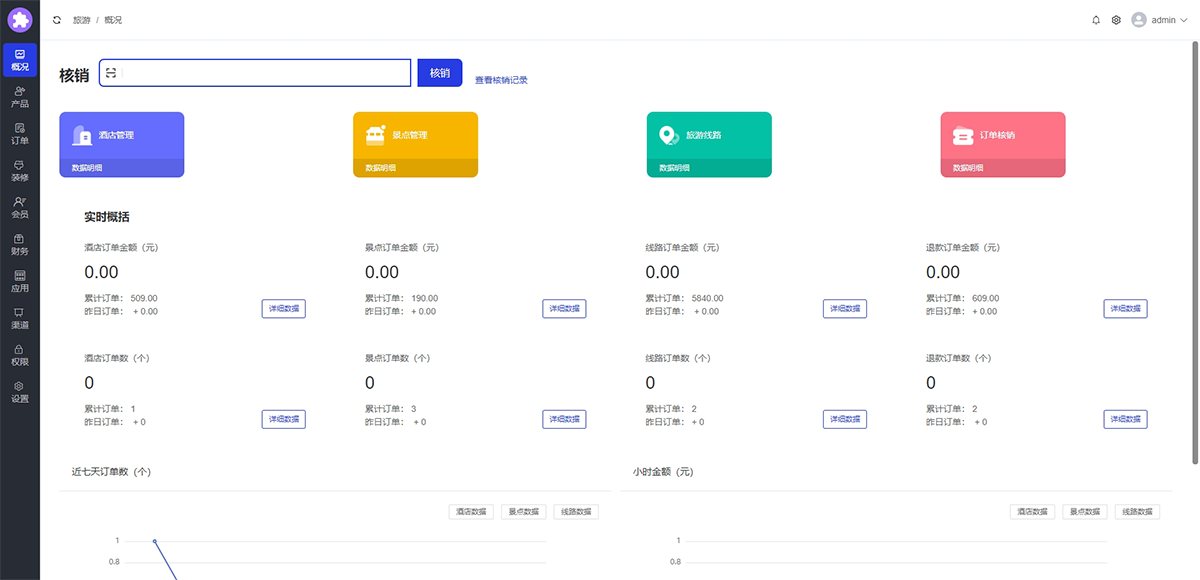Select 景点数据 in 小时金额 chart
The image size is (1200, 580).
pyautogui.click(x=1085, y=512)
